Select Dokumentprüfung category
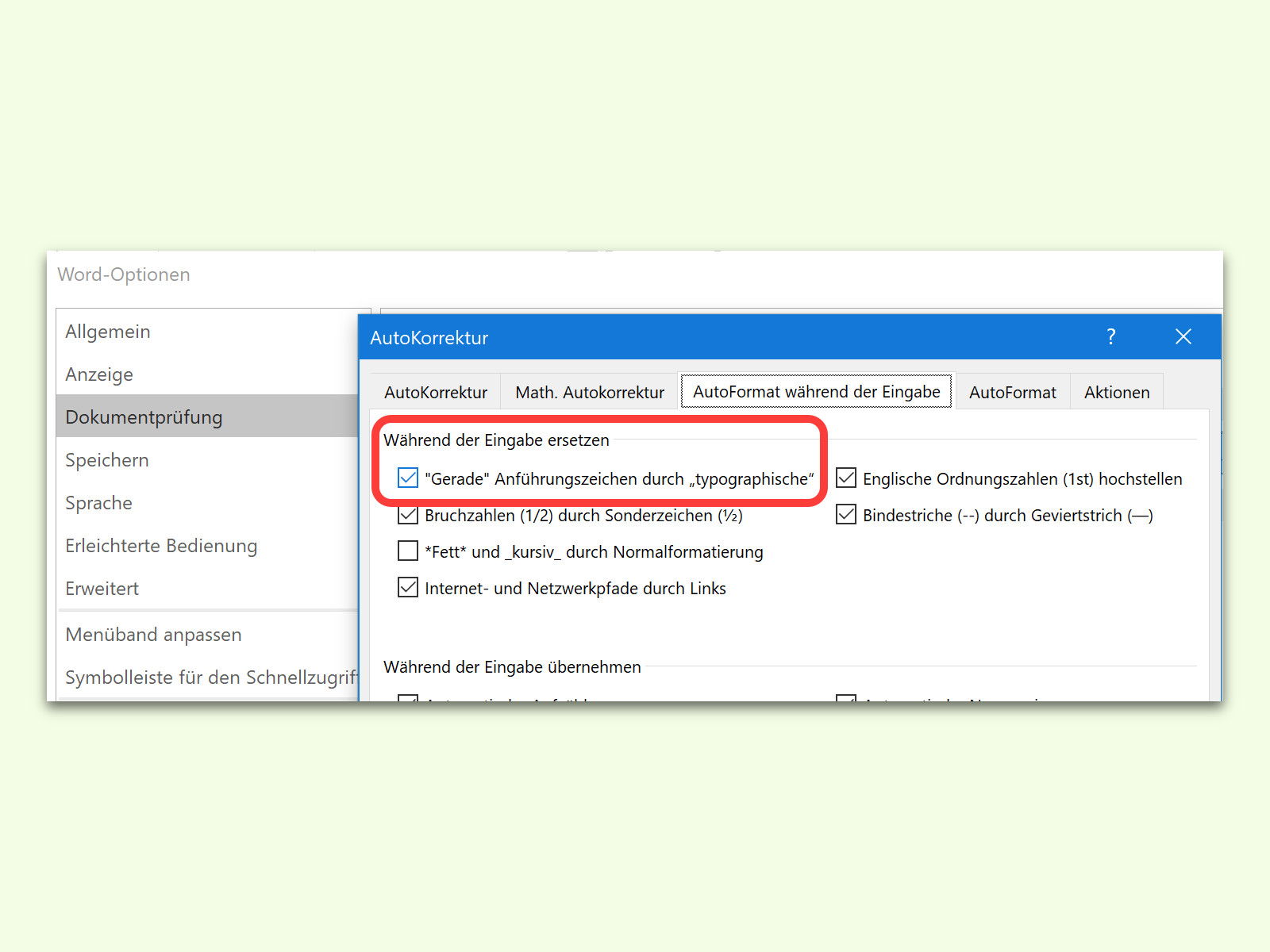 208,416
